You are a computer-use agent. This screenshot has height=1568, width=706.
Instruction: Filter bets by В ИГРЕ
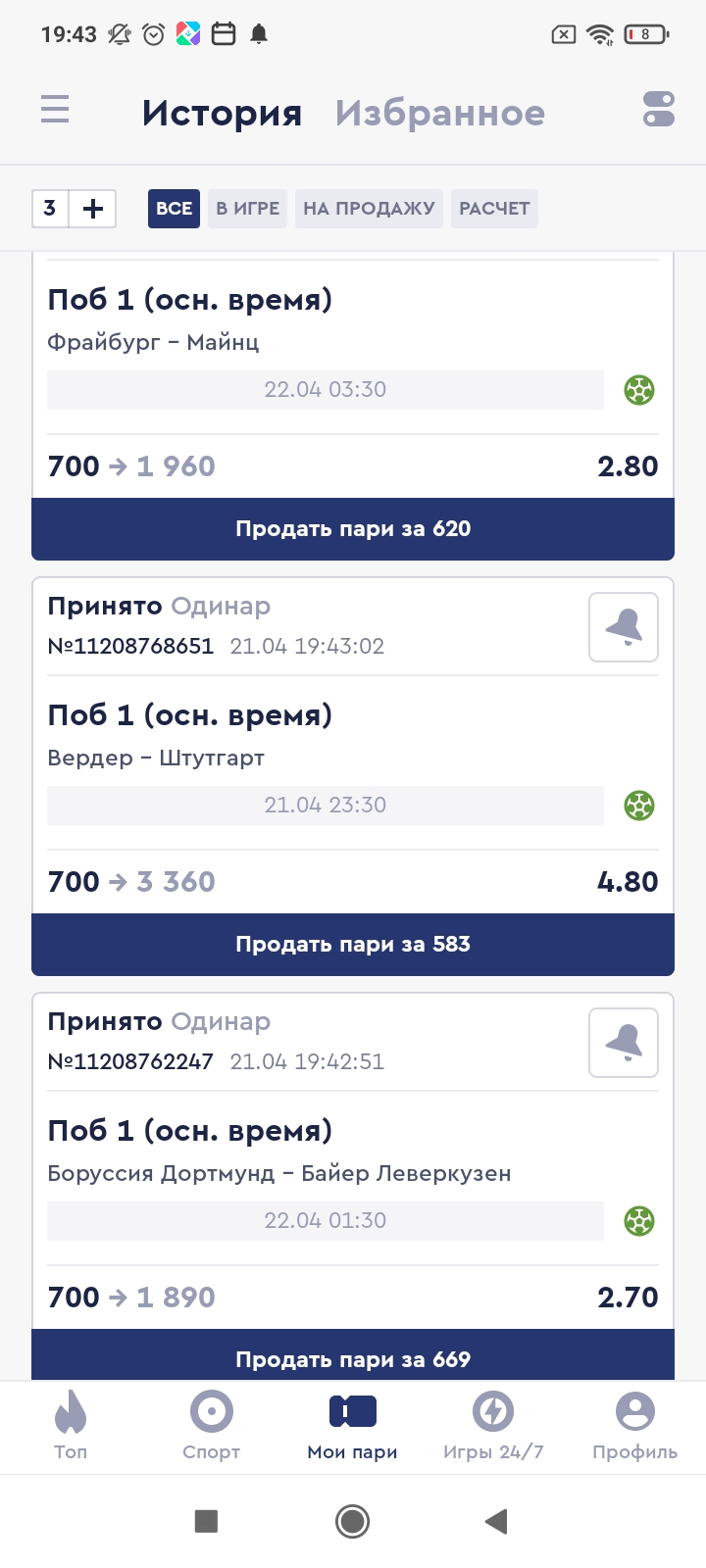[247, 208]
